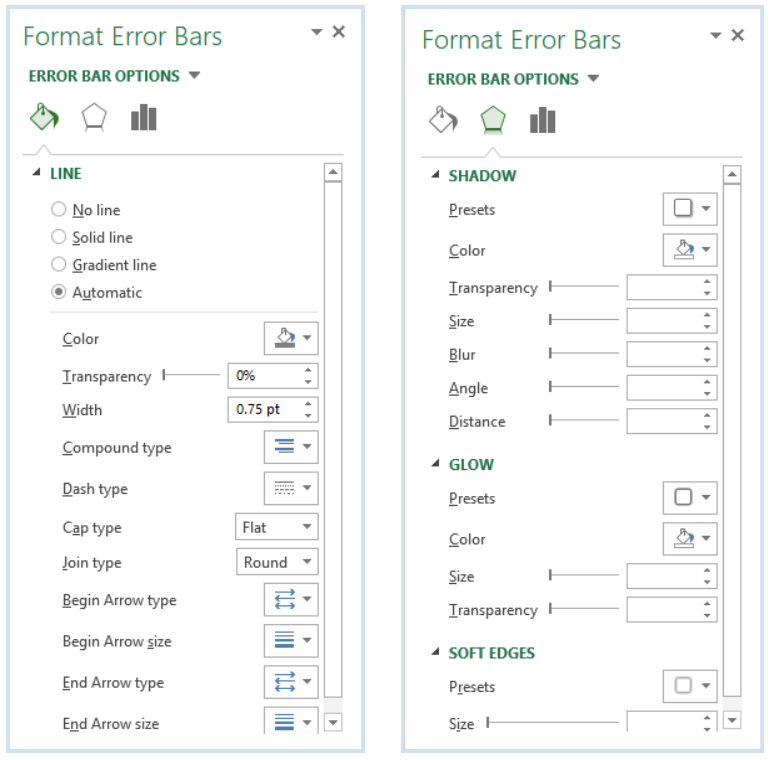Click the Glow Size slider
771x760 pixels.
(x=584, y=575)
